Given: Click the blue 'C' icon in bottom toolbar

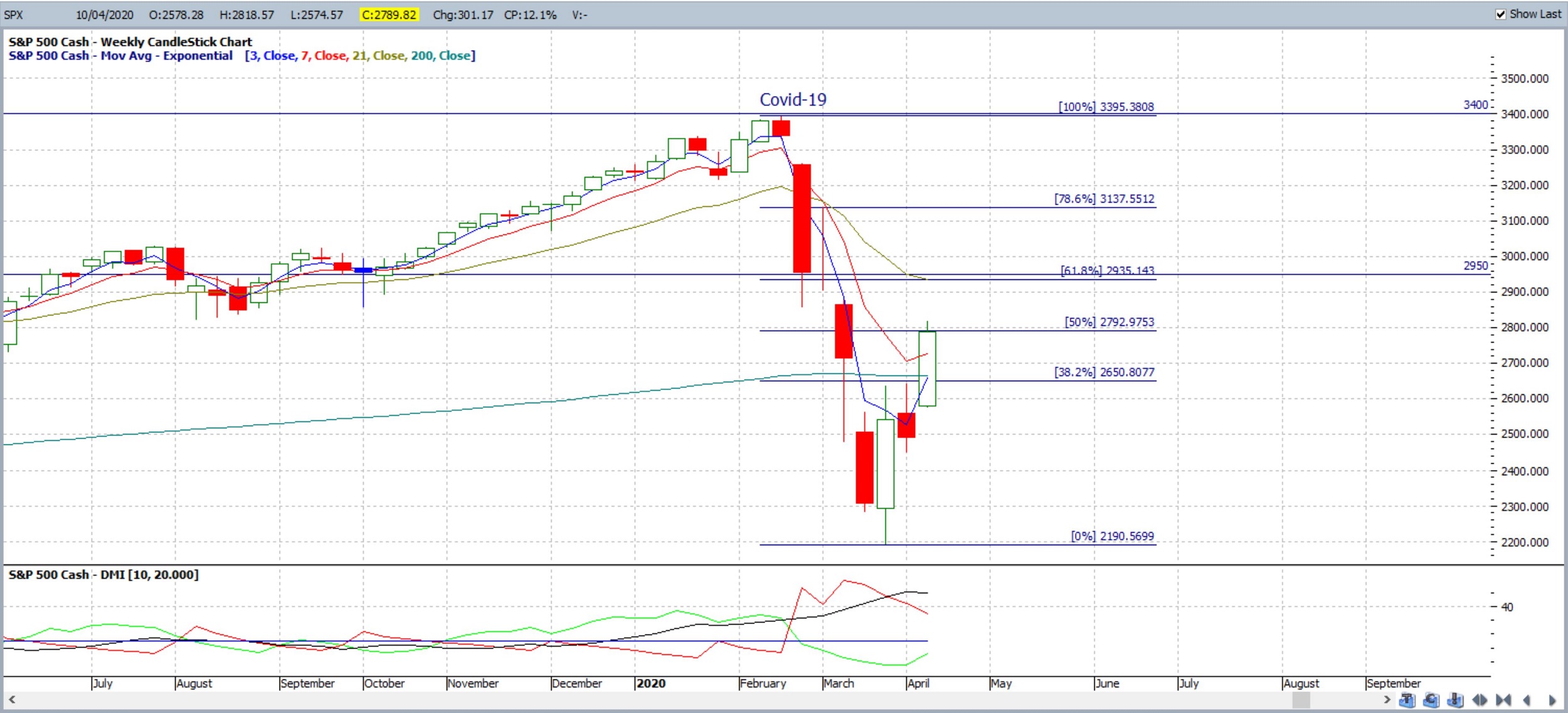Looking at the screenshot, I should tap(1431, 700).
